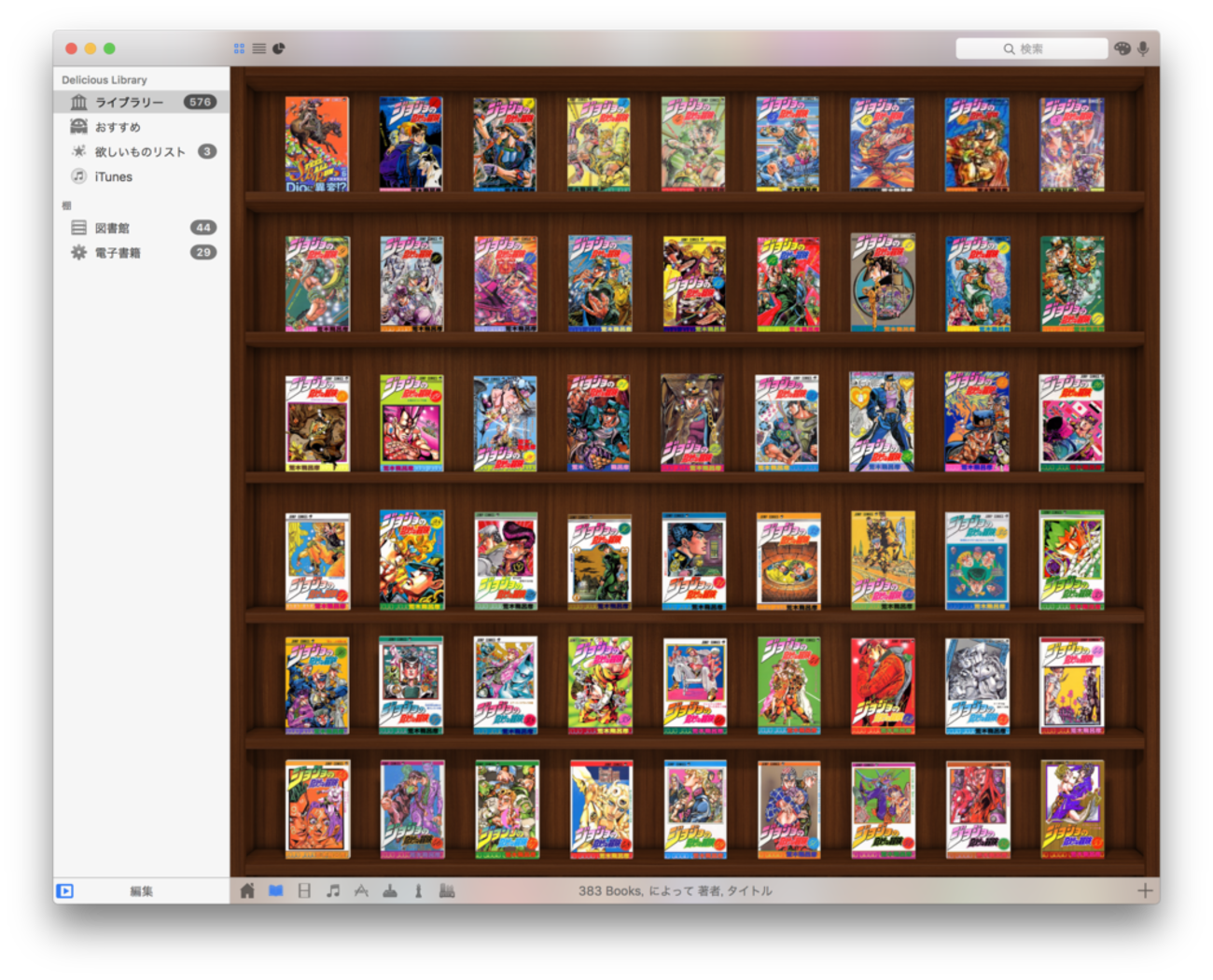Click the filter icon next to the last filter
The width and height of the screenshot is (1213, 980).
click(x=419, y=891)
